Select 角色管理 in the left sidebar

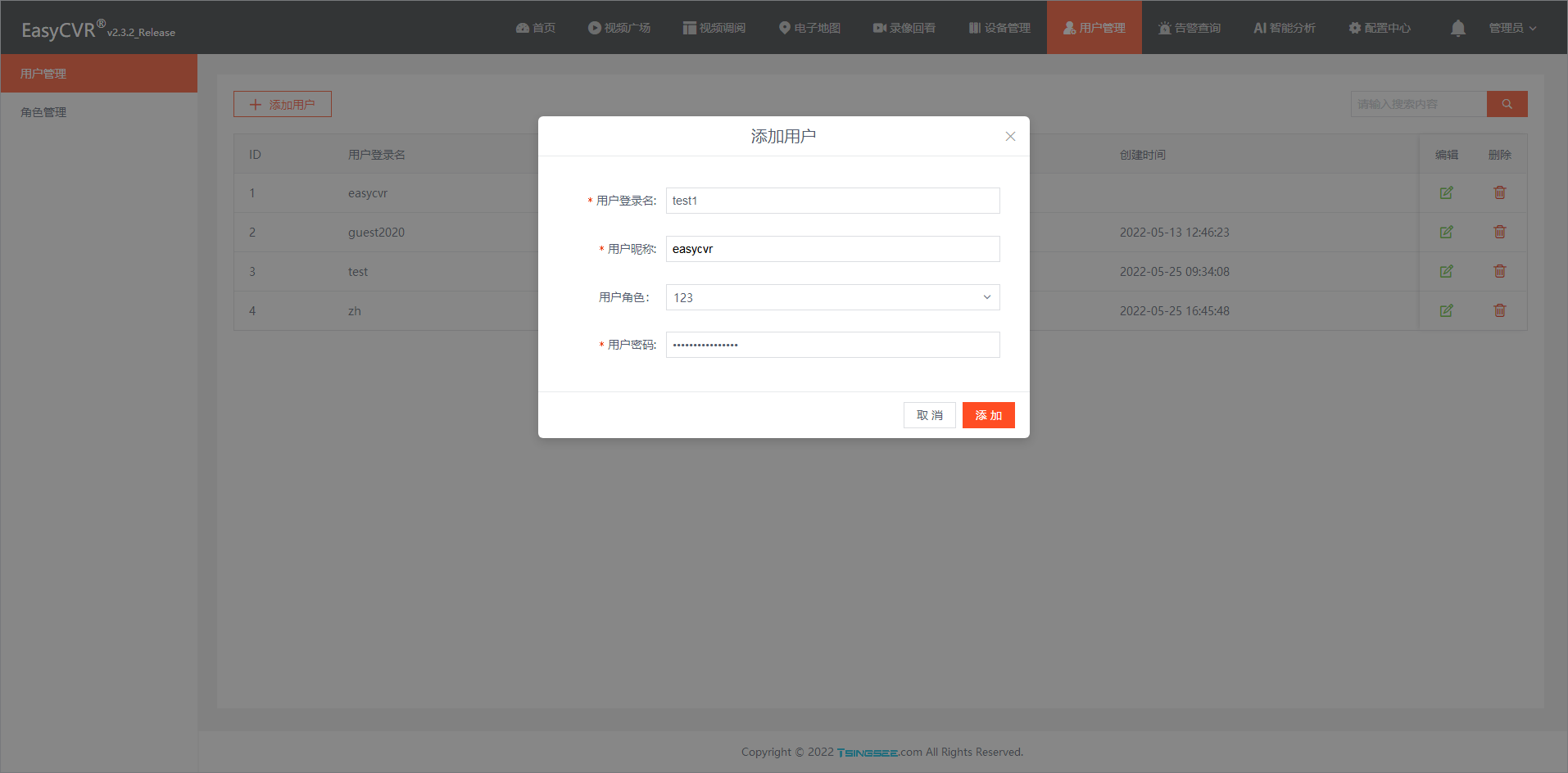[x=44, y=112]
